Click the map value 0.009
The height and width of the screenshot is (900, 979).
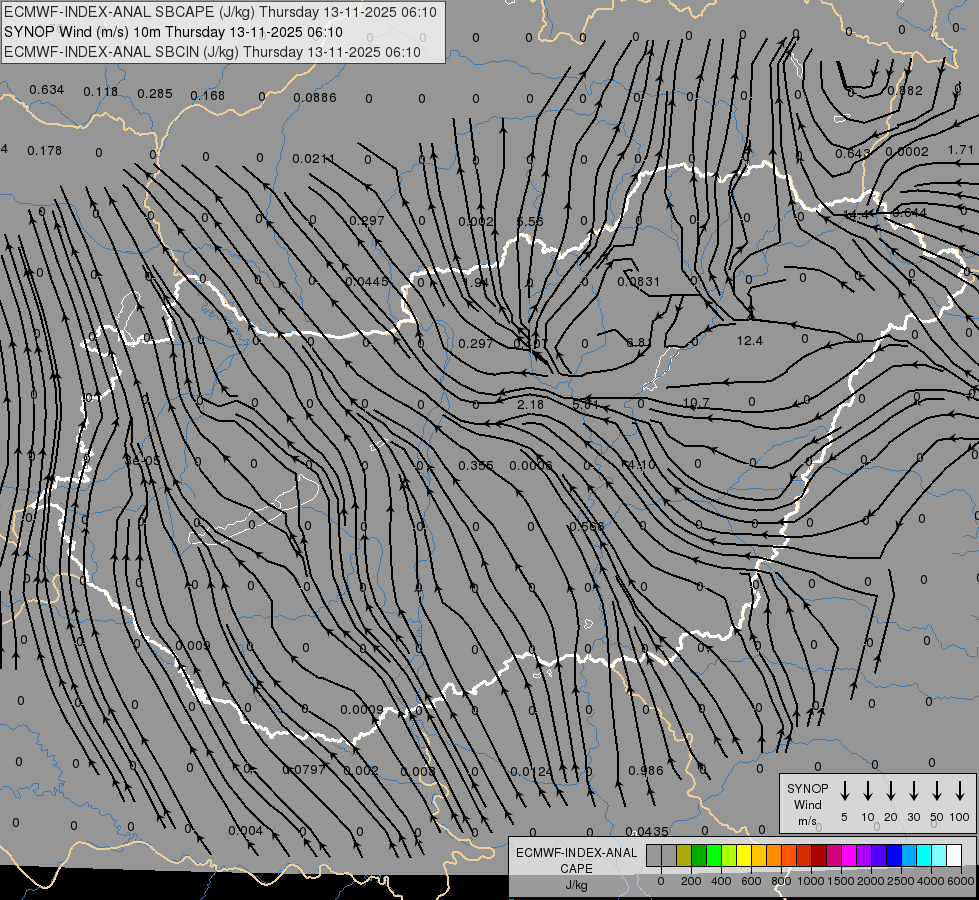[x=193, y=645]
